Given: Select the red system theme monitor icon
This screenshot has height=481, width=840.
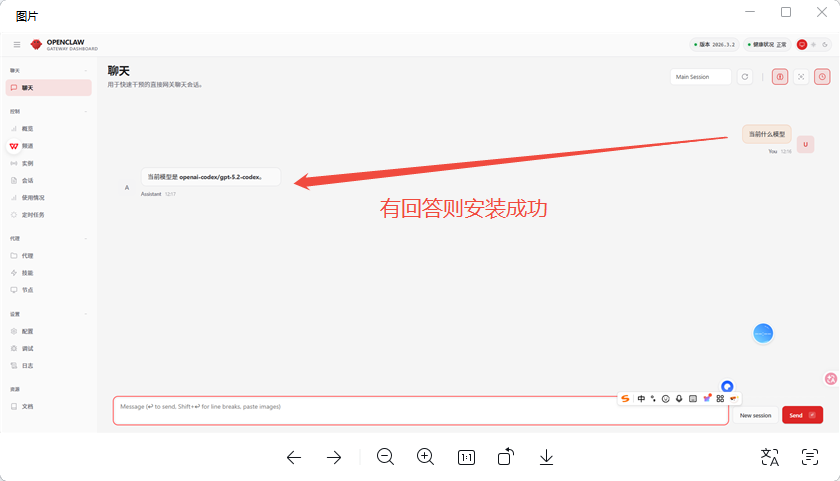Looking at the screenshot, I should 802,44.
